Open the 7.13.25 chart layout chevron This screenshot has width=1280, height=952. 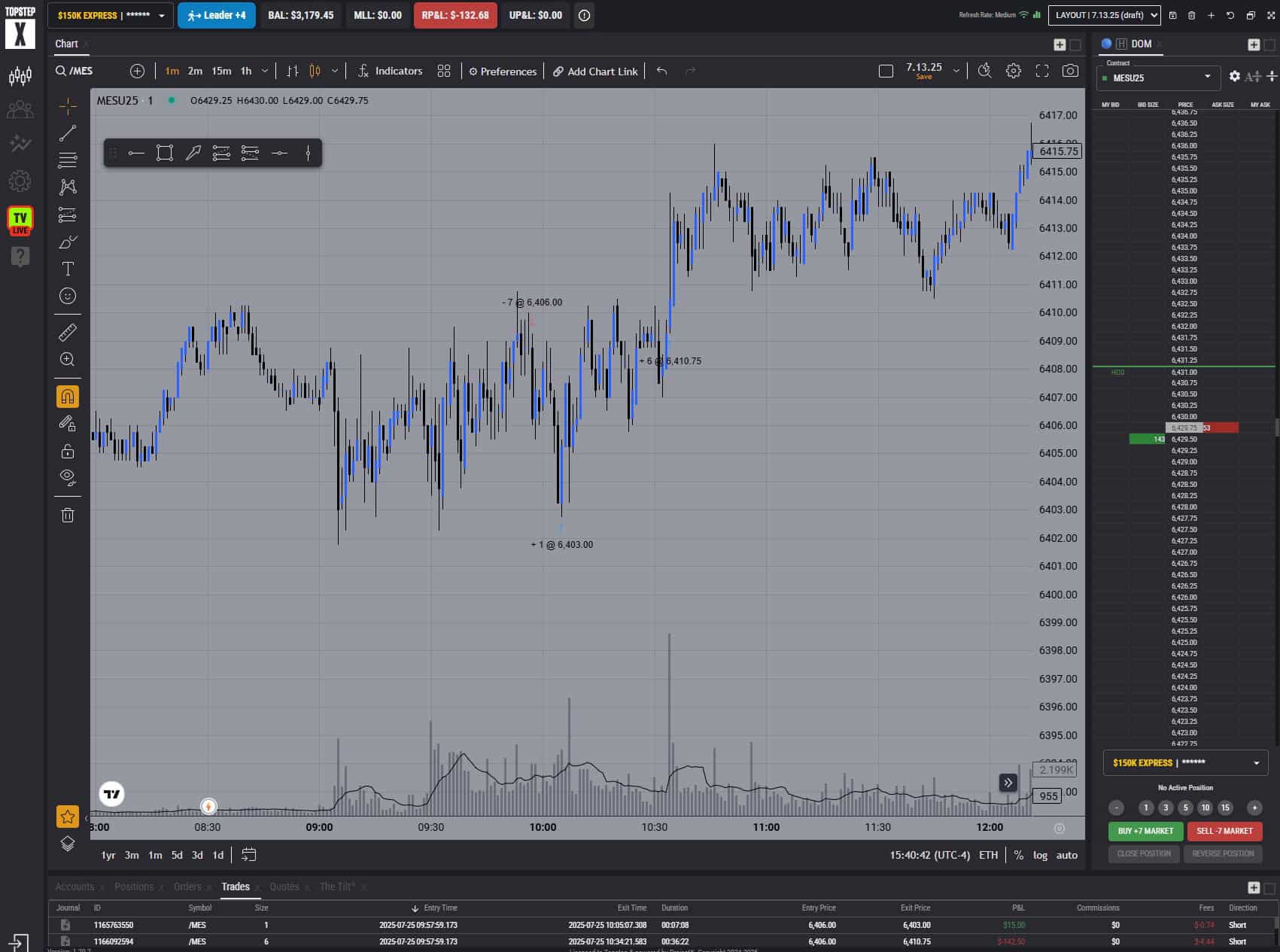(x=956, y=71)
